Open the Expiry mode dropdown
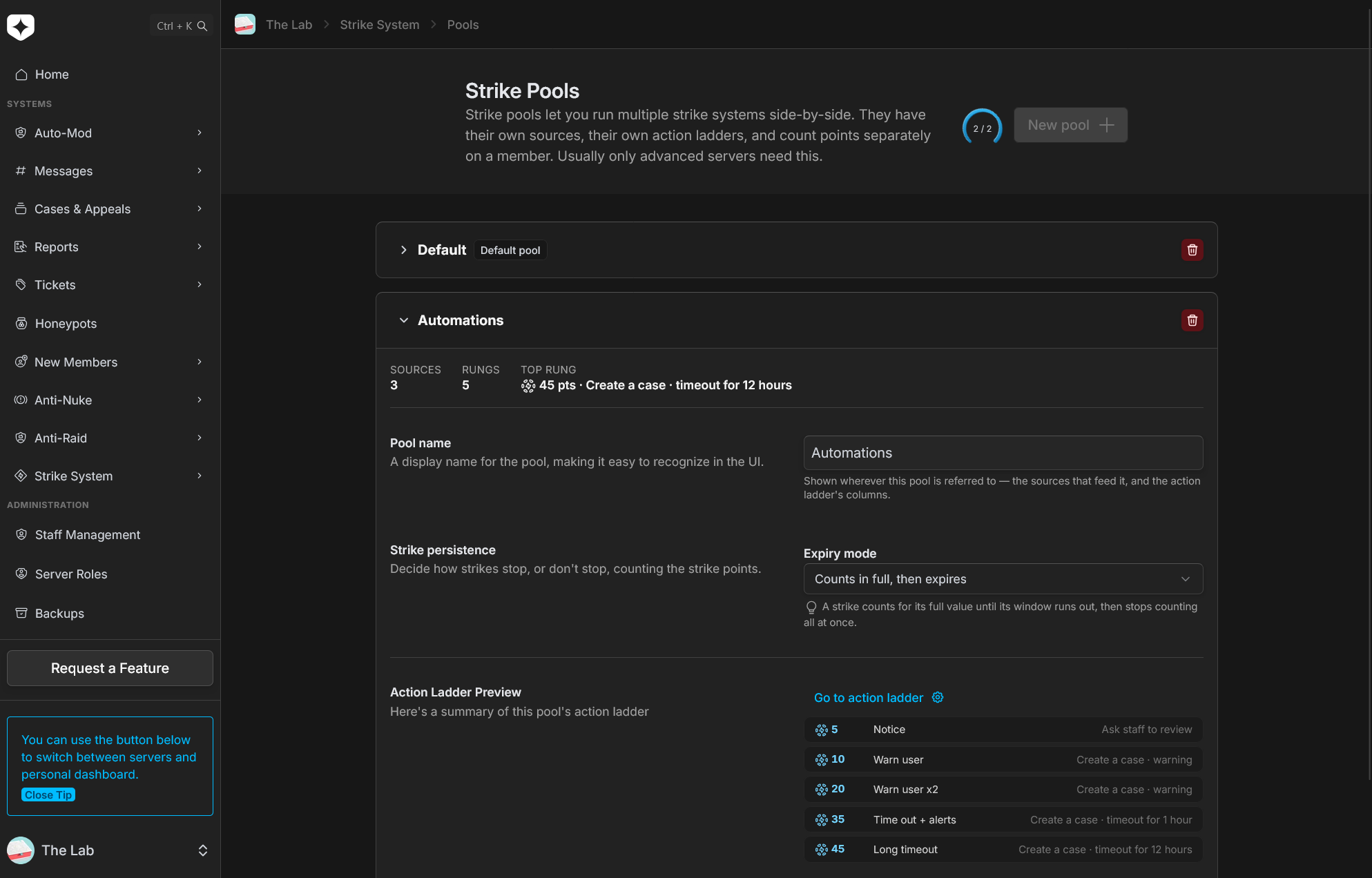1372x878 pixels. [x=1003, y=579]
